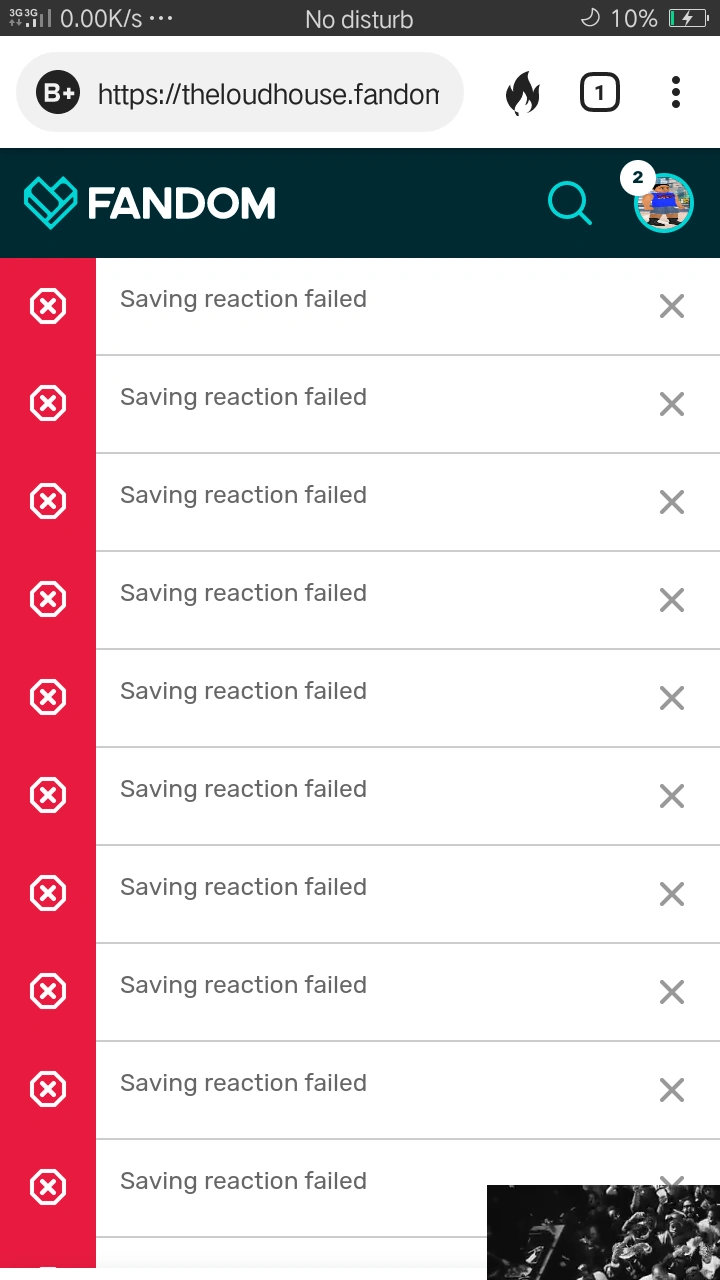Tap the battery indicator in status bar
The height and width of the screenshot is (1280, 720).
coord(688,19)
